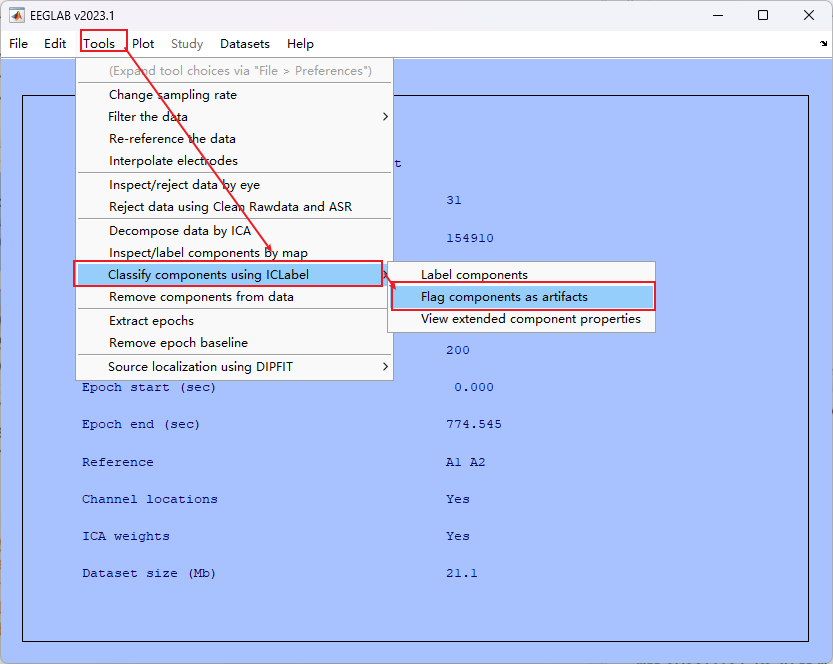
Task: Click the ICA weights label
Action: (x=126, y=537)
